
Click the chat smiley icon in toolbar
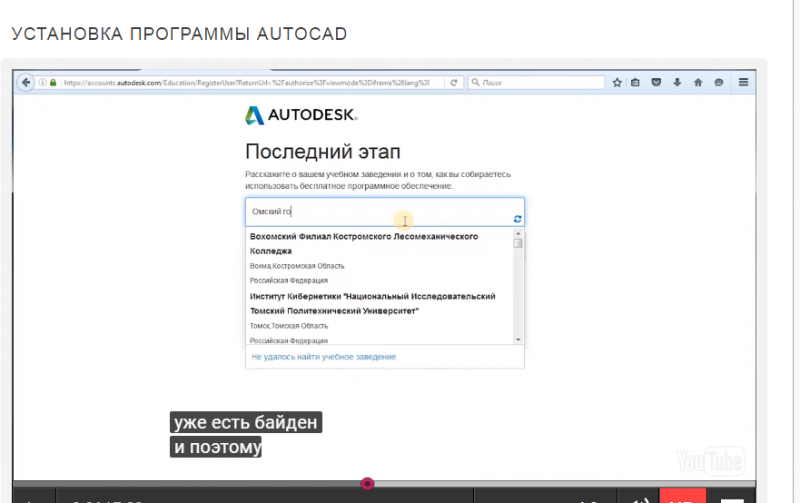click(x=718, y=82)
